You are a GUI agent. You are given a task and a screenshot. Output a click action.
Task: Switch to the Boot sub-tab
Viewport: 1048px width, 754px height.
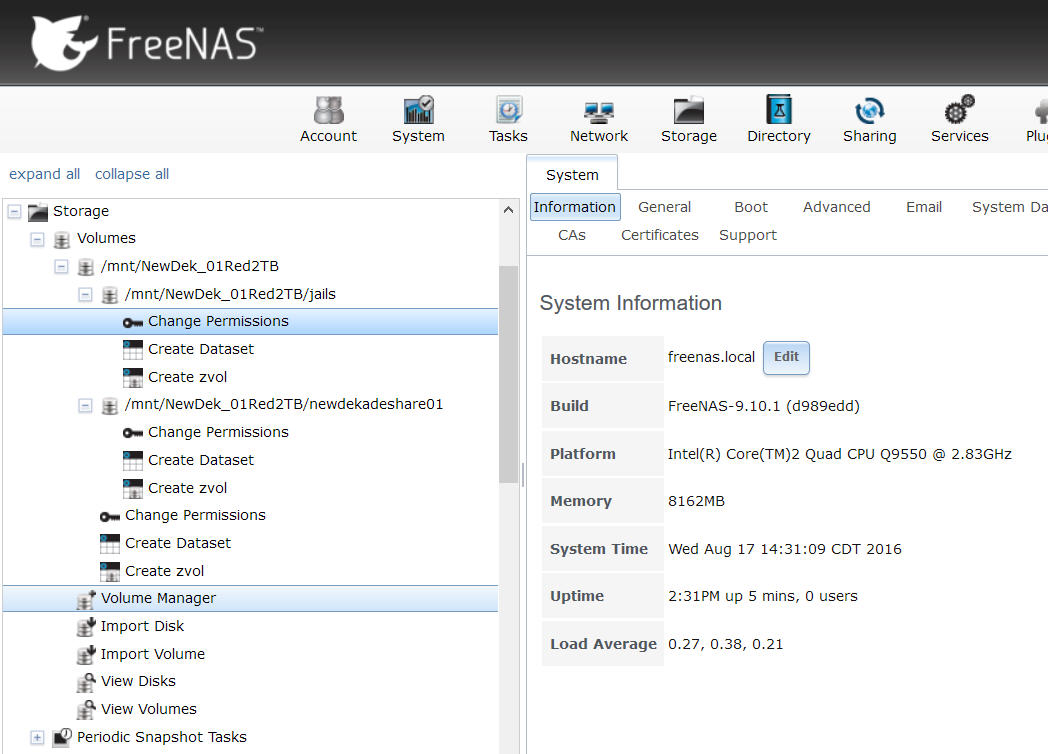tap(751, 207)
